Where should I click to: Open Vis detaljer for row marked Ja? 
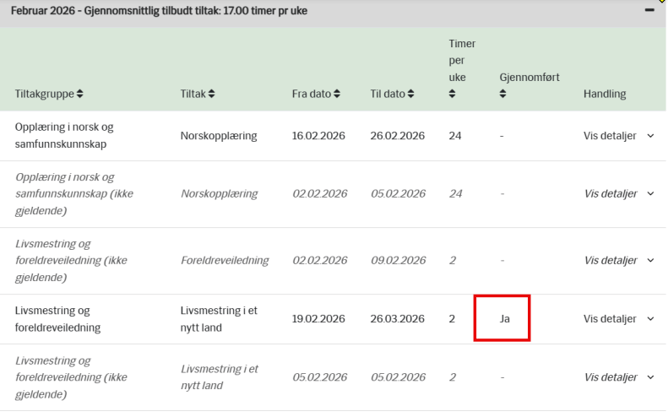(610, 319)
